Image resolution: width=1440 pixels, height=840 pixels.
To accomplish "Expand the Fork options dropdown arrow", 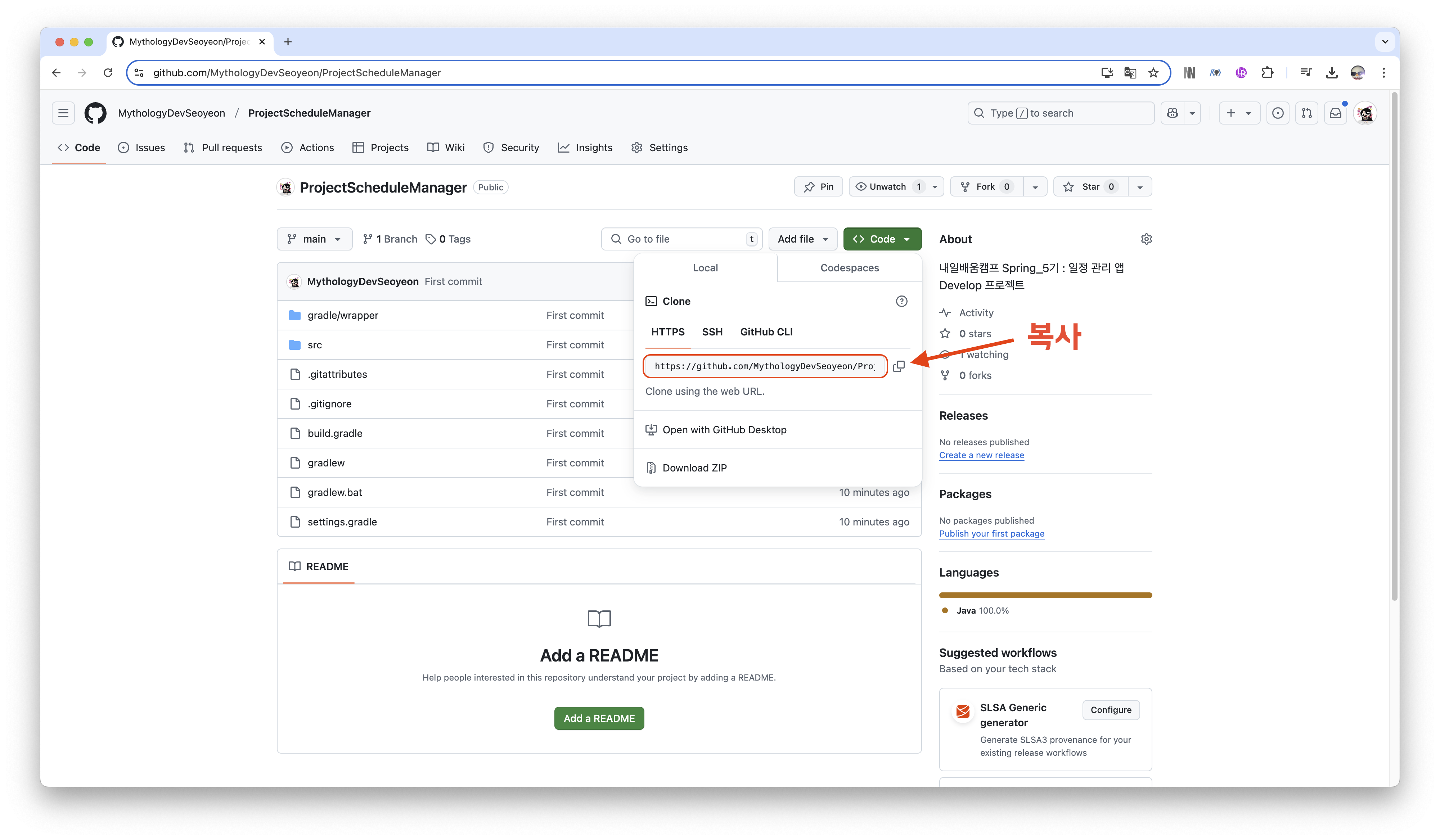I will (1035, 187).
